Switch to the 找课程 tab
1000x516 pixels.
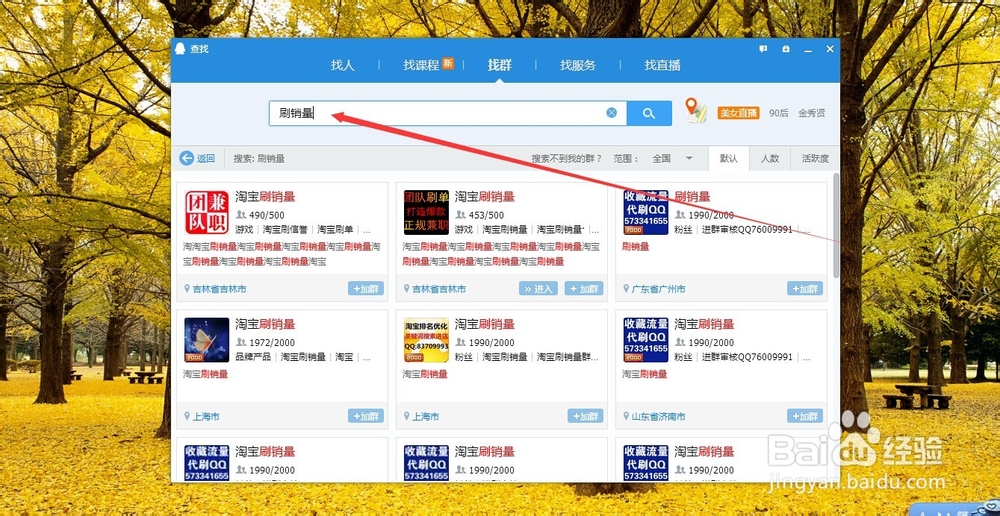[421, 65]
